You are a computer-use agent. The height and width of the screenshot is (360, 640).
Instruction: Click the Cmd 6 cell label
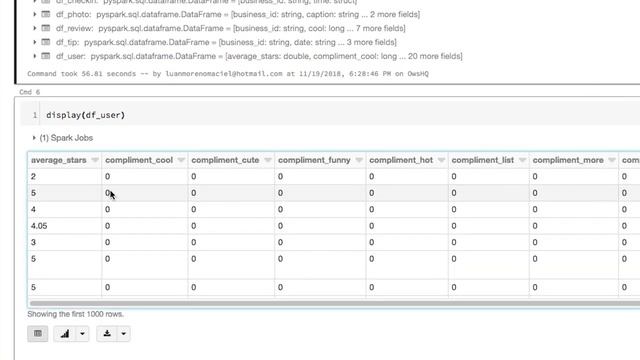29,92
